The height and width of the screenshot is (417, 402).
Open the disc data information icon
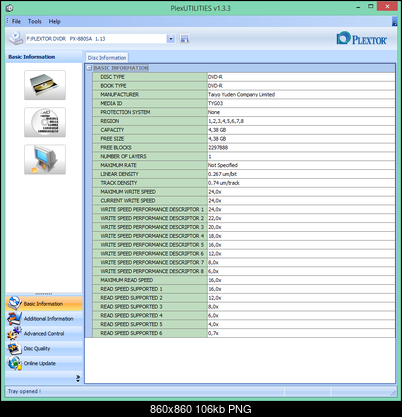point(45,122)
